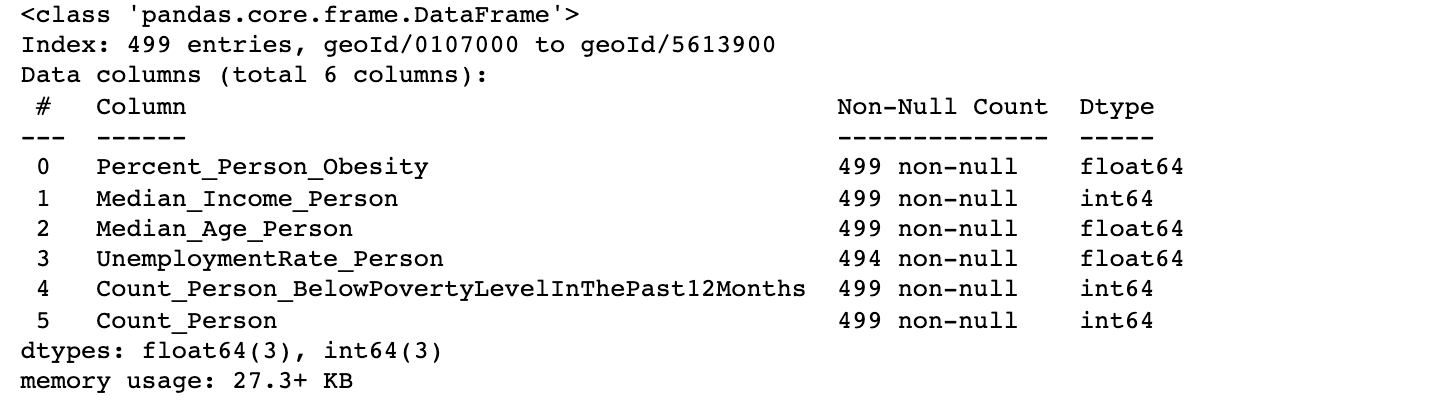Click the 'Column' header label

[141, 107]
